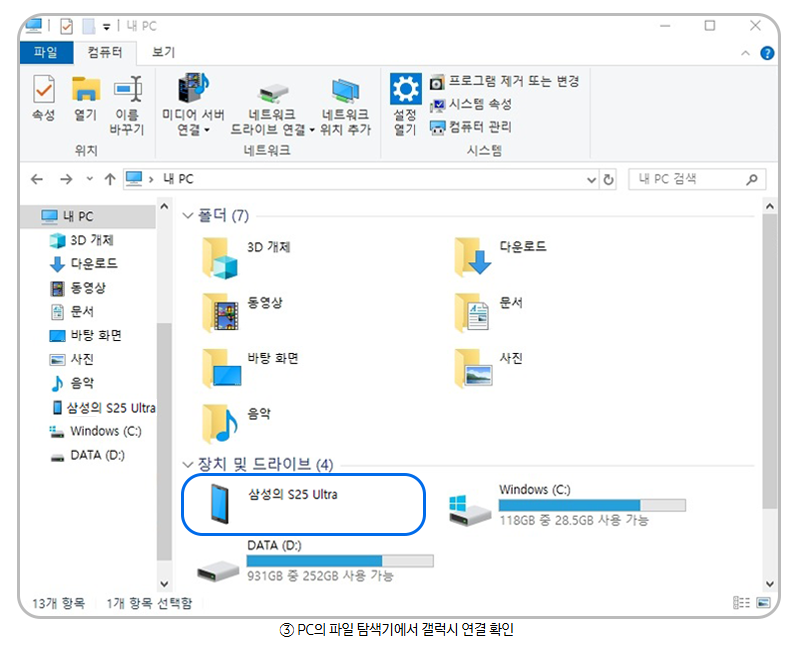Select 사진 in the navigation pane
This screenshot has width=801, height=648.
pyautogui.click(x=72, y=359)
